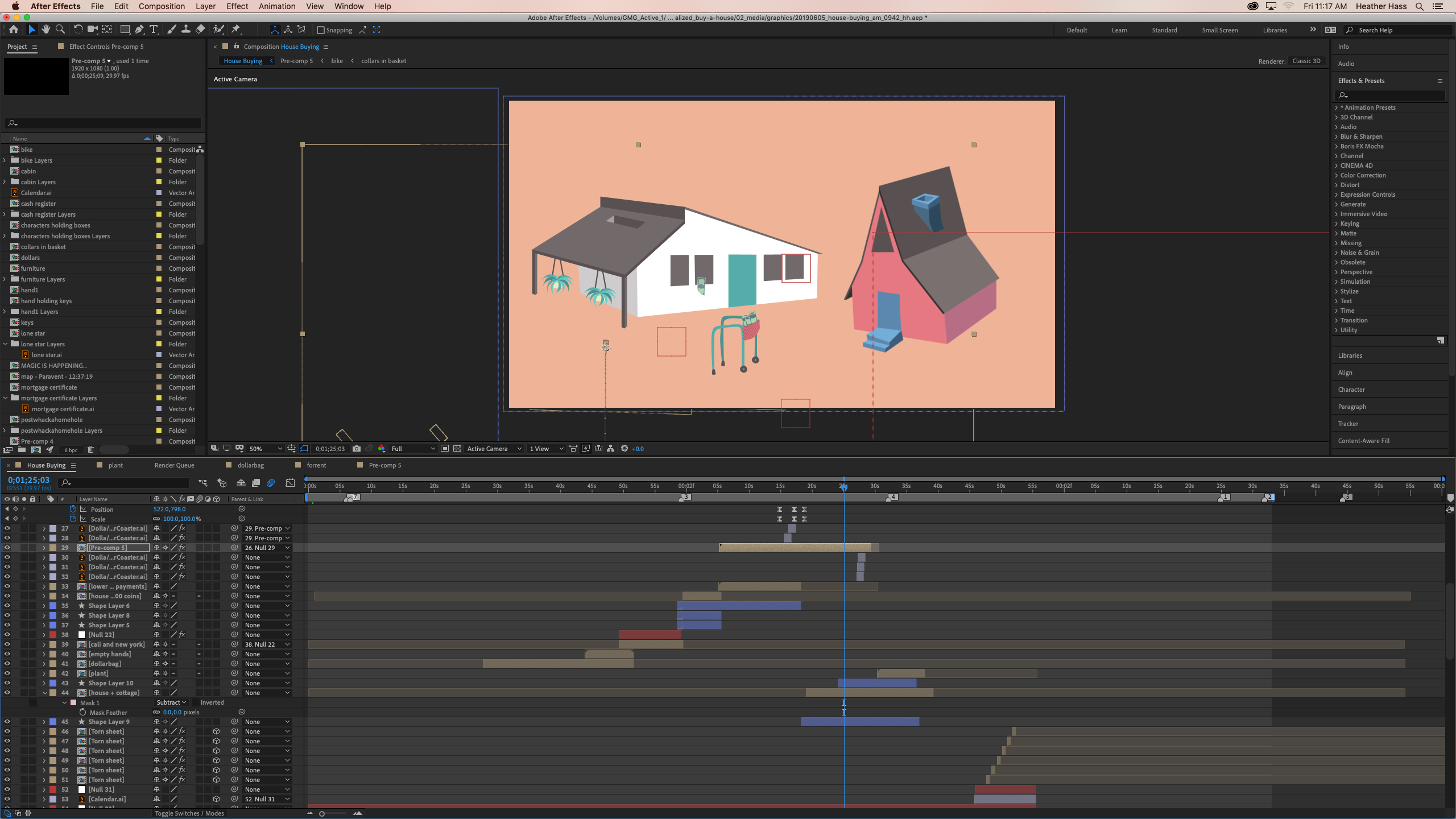This screenshot has width=1456, height=819.
Task: Enable Draft 3D icon in timeline
Action: pyautogui.click(x=222, y=483)
